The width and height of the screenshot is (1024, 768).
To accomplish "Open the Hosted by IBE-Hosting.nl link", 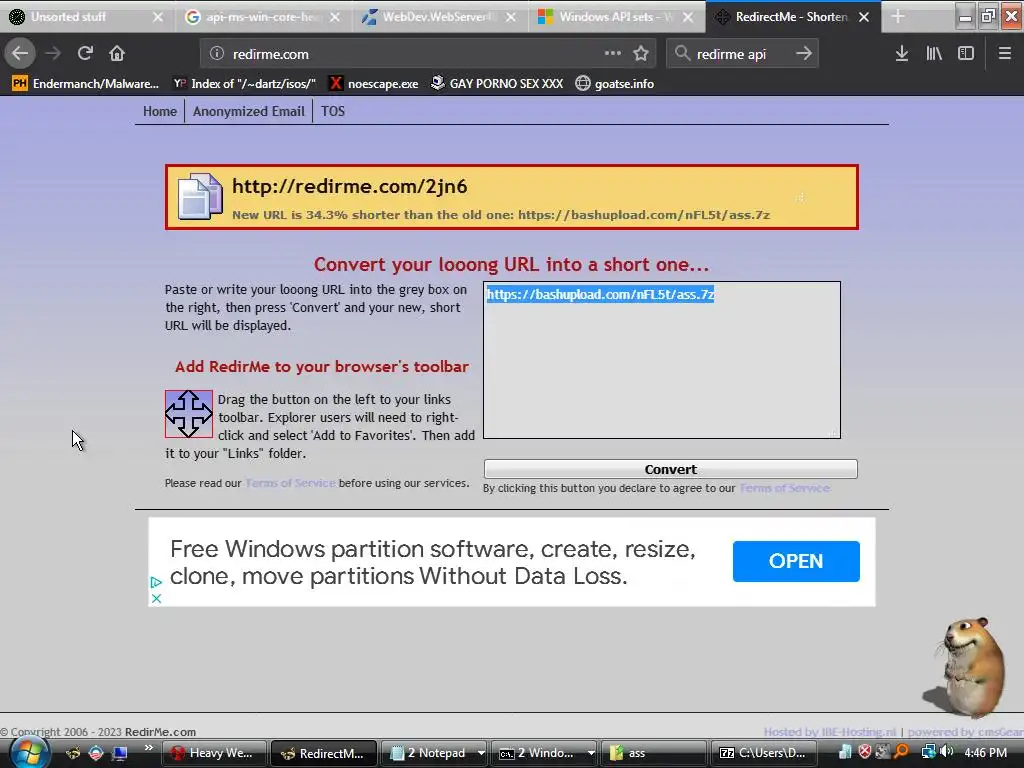I will pos(829,732).
